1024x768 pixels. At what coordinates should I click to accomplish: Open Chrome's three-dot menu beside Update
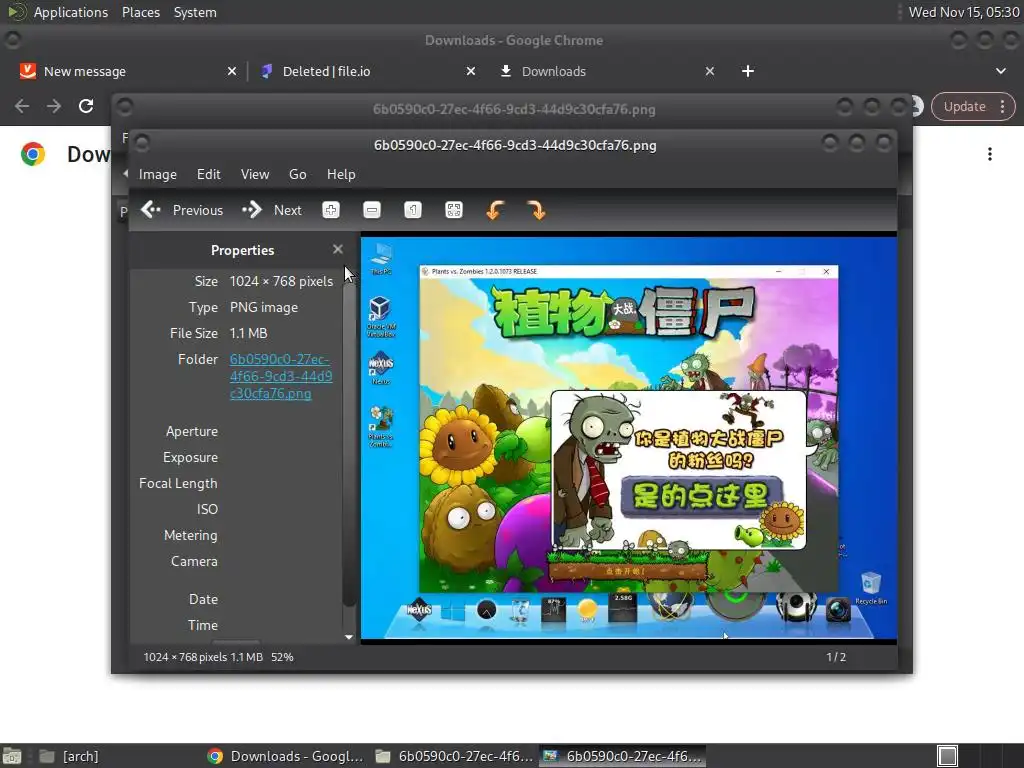(x=1002, y=106)
